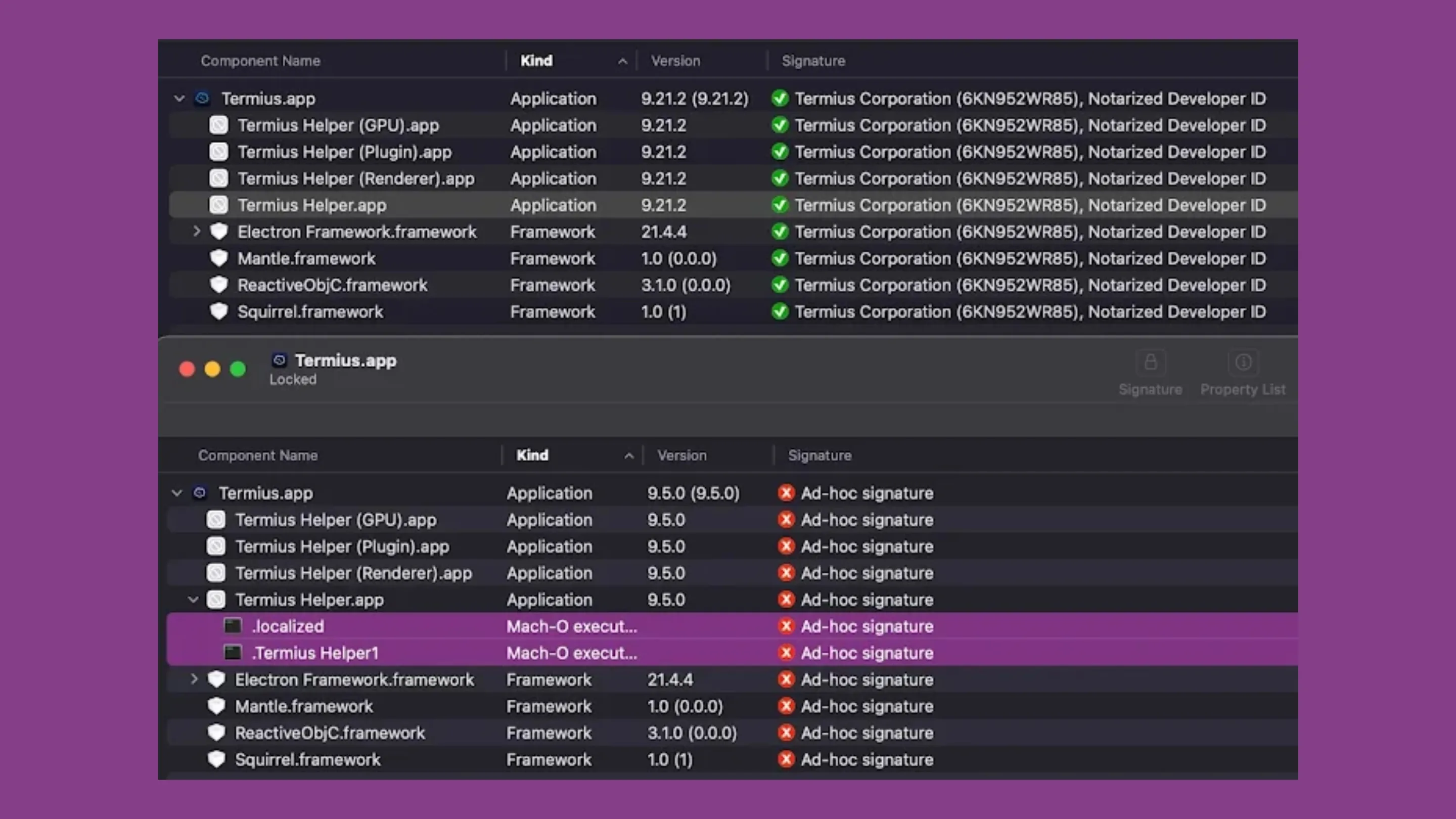Click Termius.app icon in lower window tree
The image size is (1456, 819).
200,493
